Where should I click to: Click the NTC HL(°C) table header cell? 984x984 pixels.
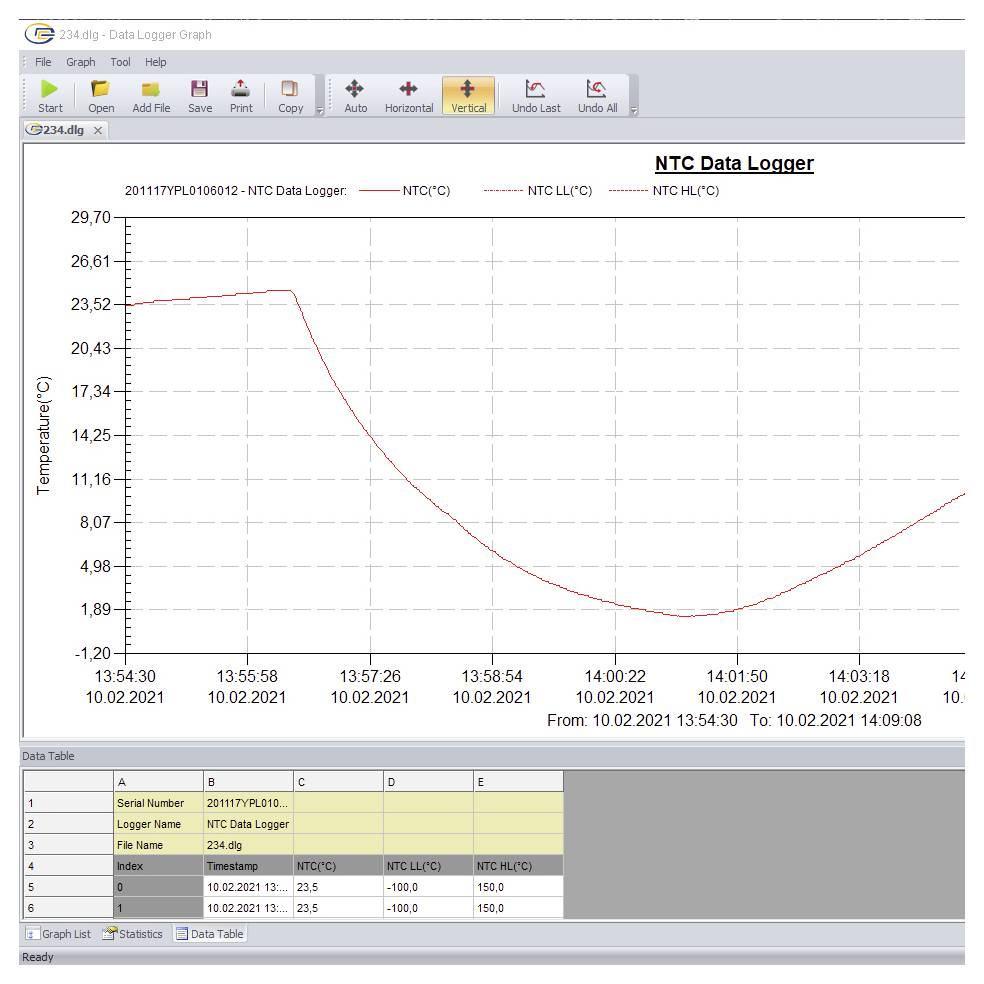(x=518, y=866)
